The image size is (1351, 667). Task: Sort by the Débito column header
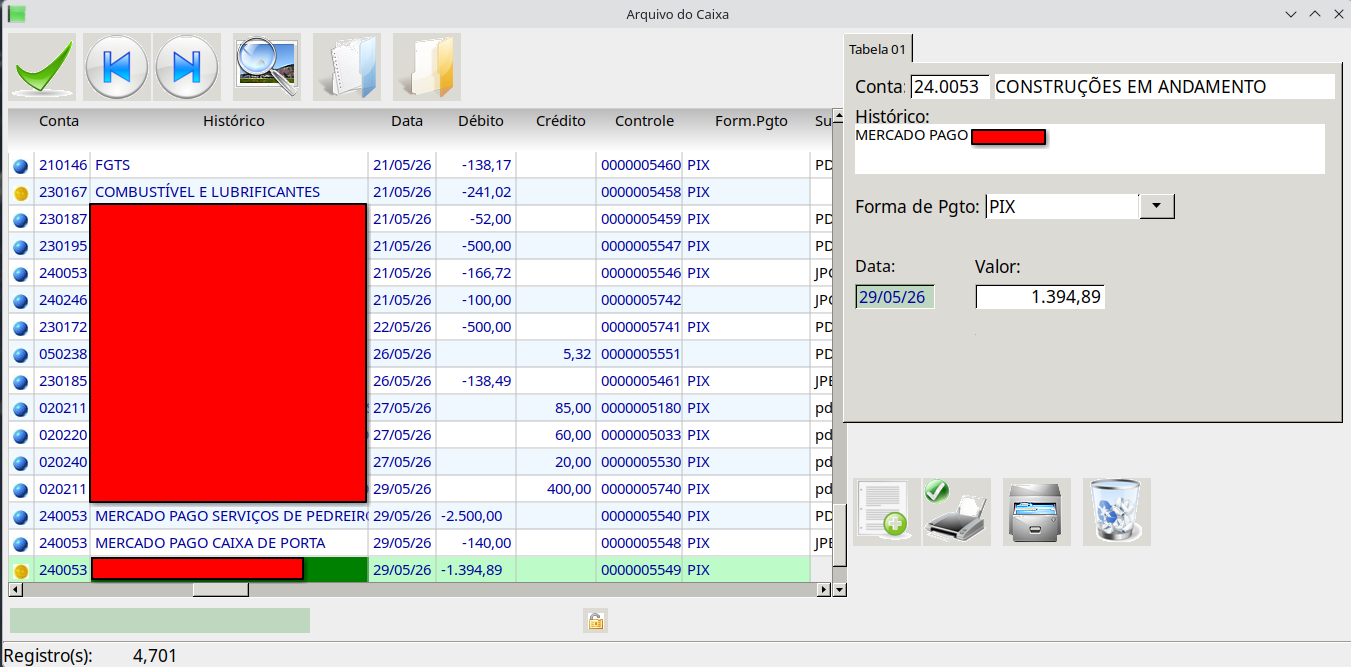pyautogui.click(x=481, y=121)
